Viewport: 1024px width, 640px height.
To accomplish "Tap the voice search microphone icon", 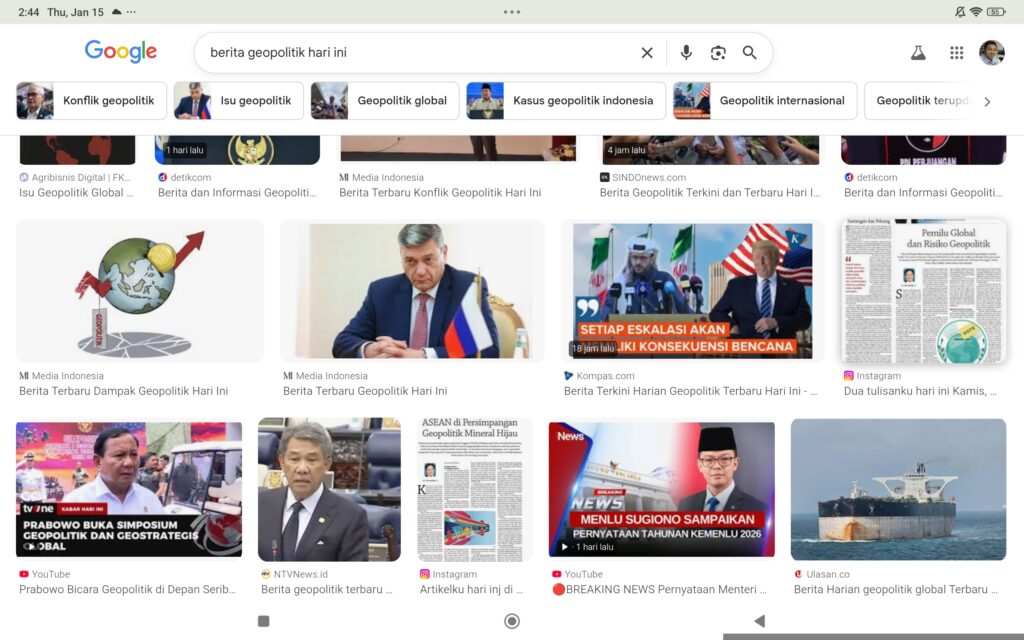I will click(686, 53).
